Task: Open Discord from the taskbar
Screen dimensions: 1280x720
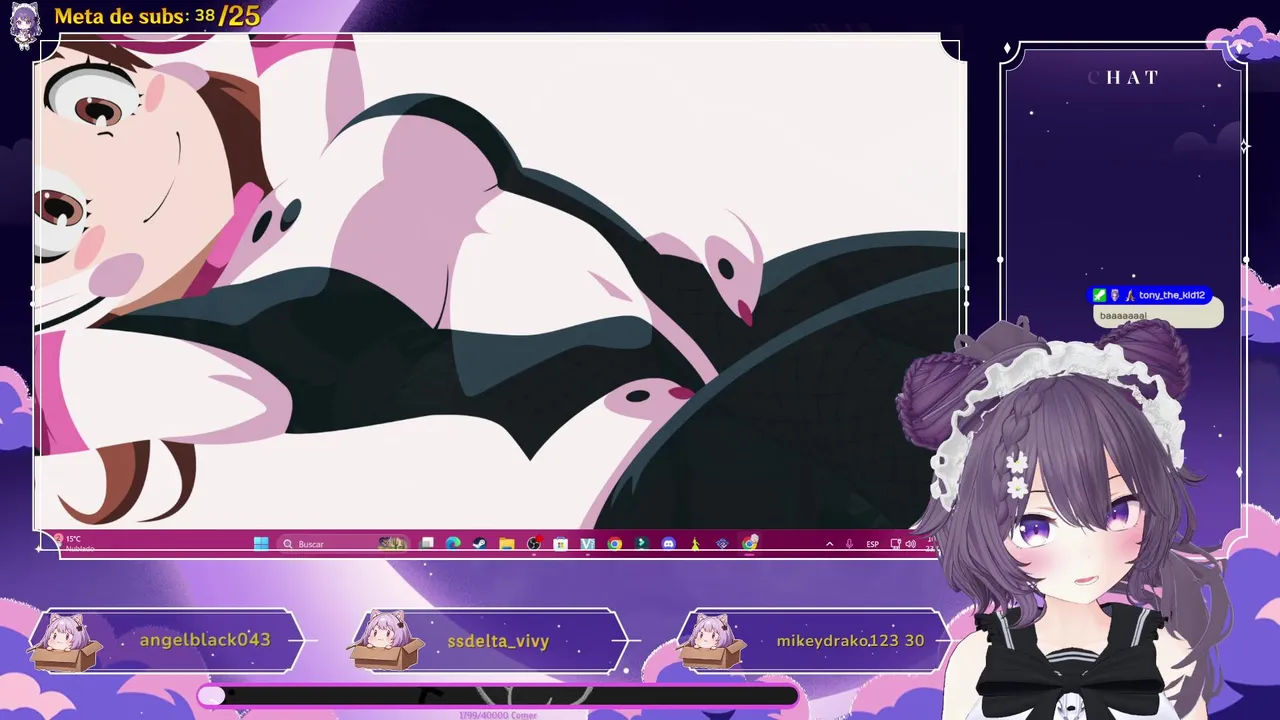Action: tap(668, 543)
